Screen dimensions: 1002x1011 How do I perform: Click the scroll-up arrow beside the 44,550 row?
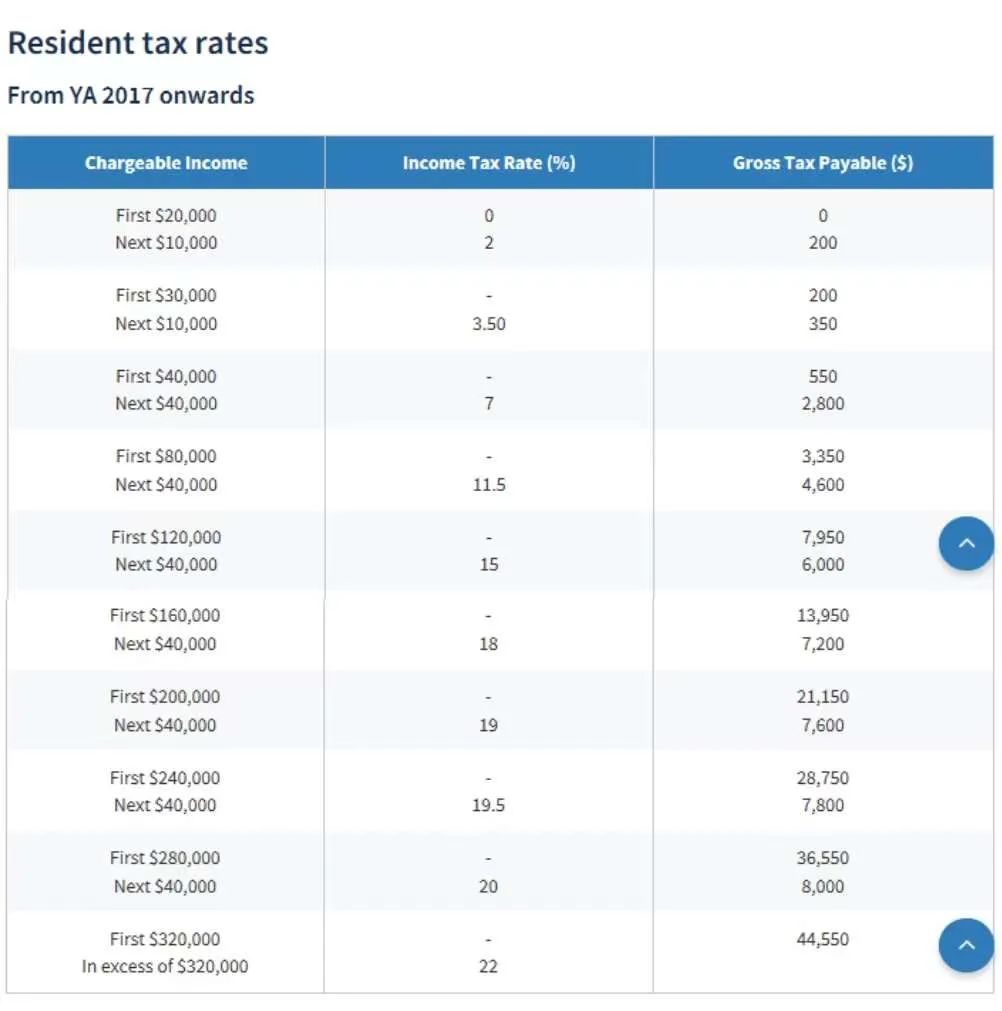[x=965, y=944]
